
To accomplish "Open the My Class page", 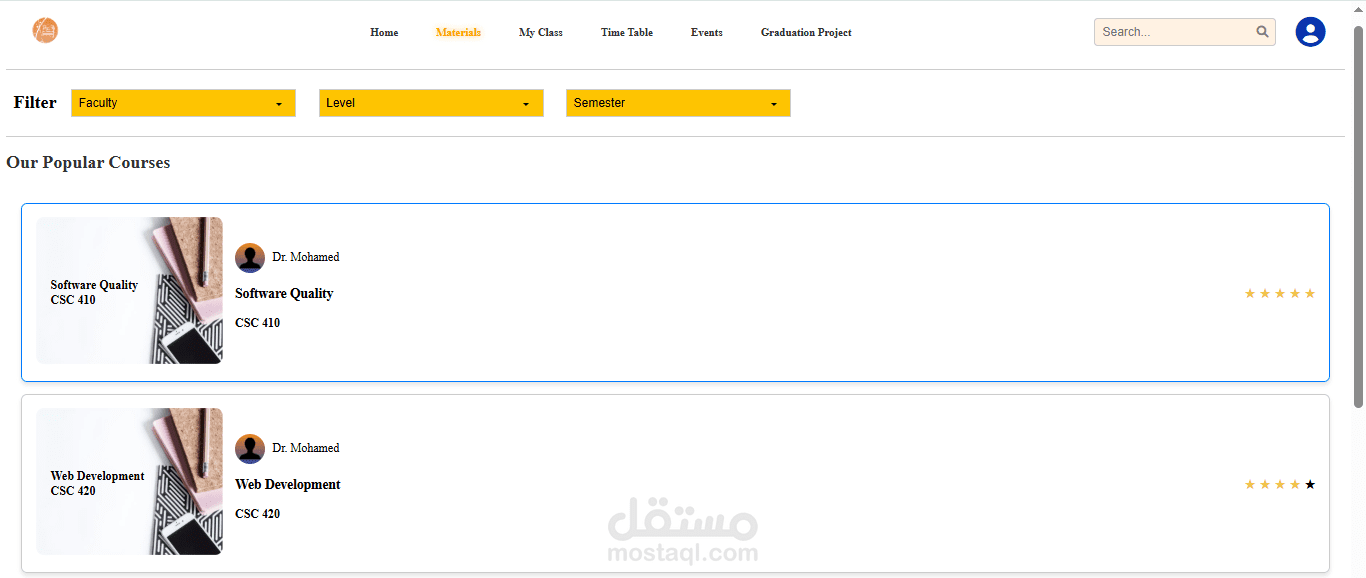I will [x=541, y=33].
